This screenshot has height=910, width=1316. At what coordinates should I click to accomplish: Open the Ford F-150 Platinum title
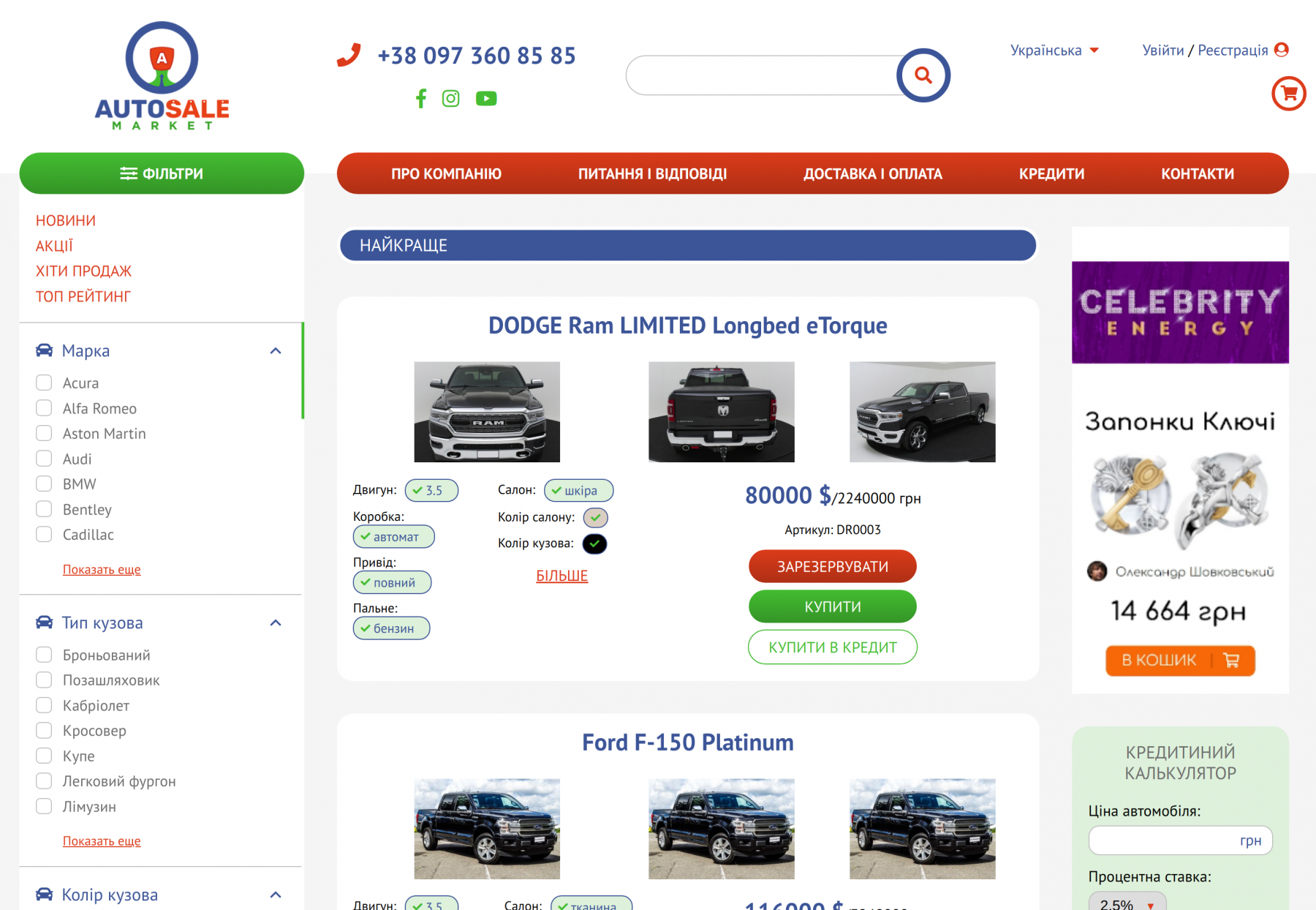click(687, 742)
